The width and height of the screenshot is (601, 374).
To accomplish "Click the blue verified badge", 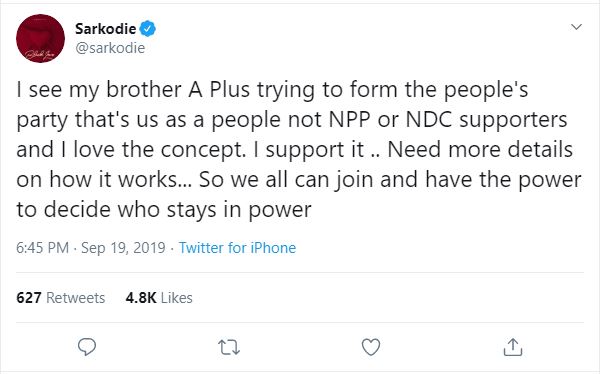I will pyautogui.click(x=148, y=29).
